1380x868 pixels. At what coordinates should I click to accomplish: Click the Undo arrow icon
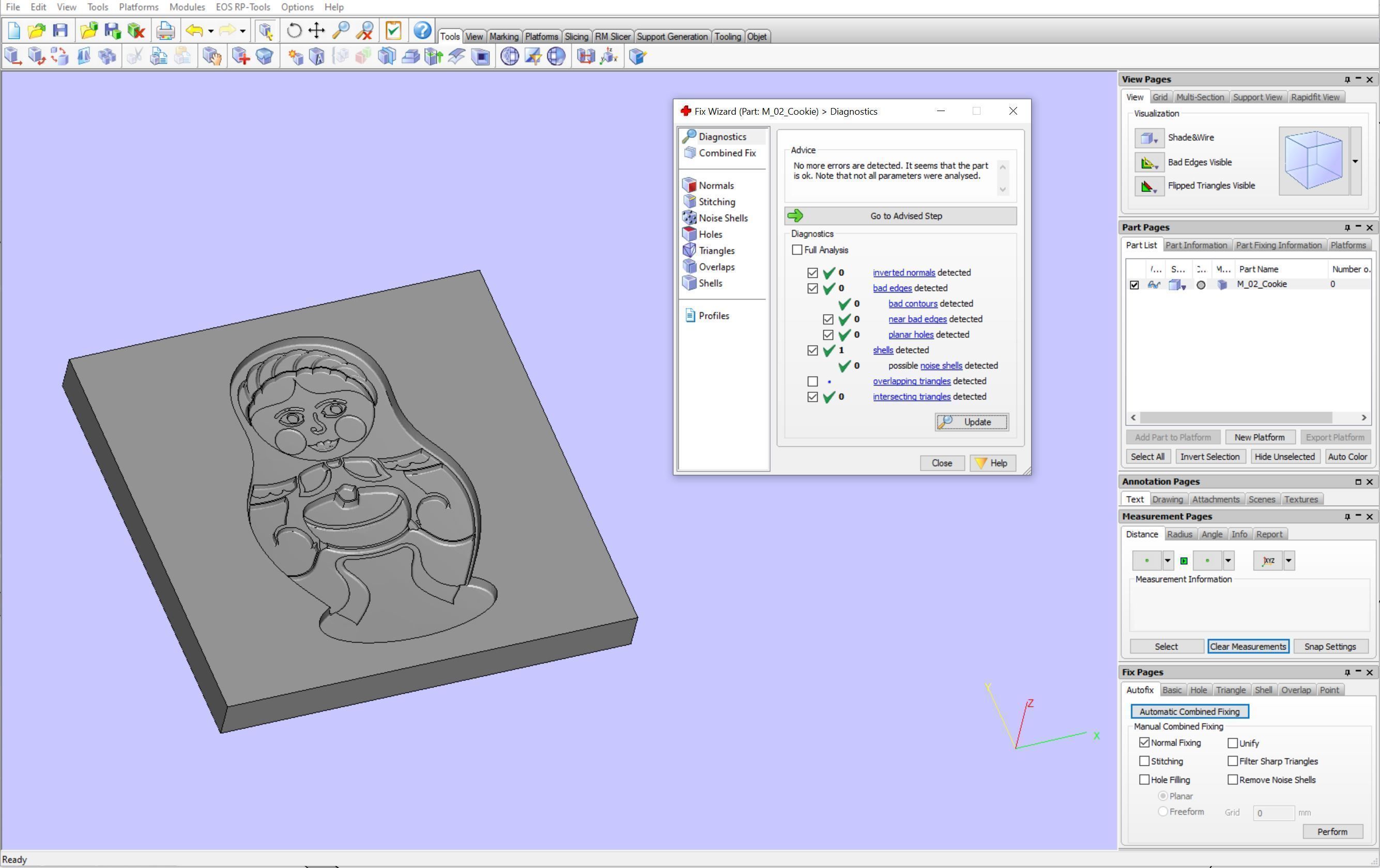pyautogui.click(x=194, y=30)
